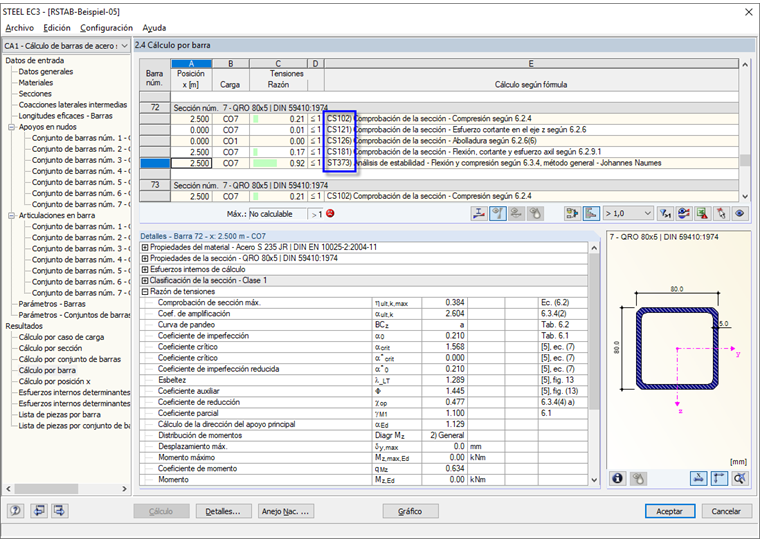
Task: Open the Configuración menu
Action: click(x=106, y=28)
